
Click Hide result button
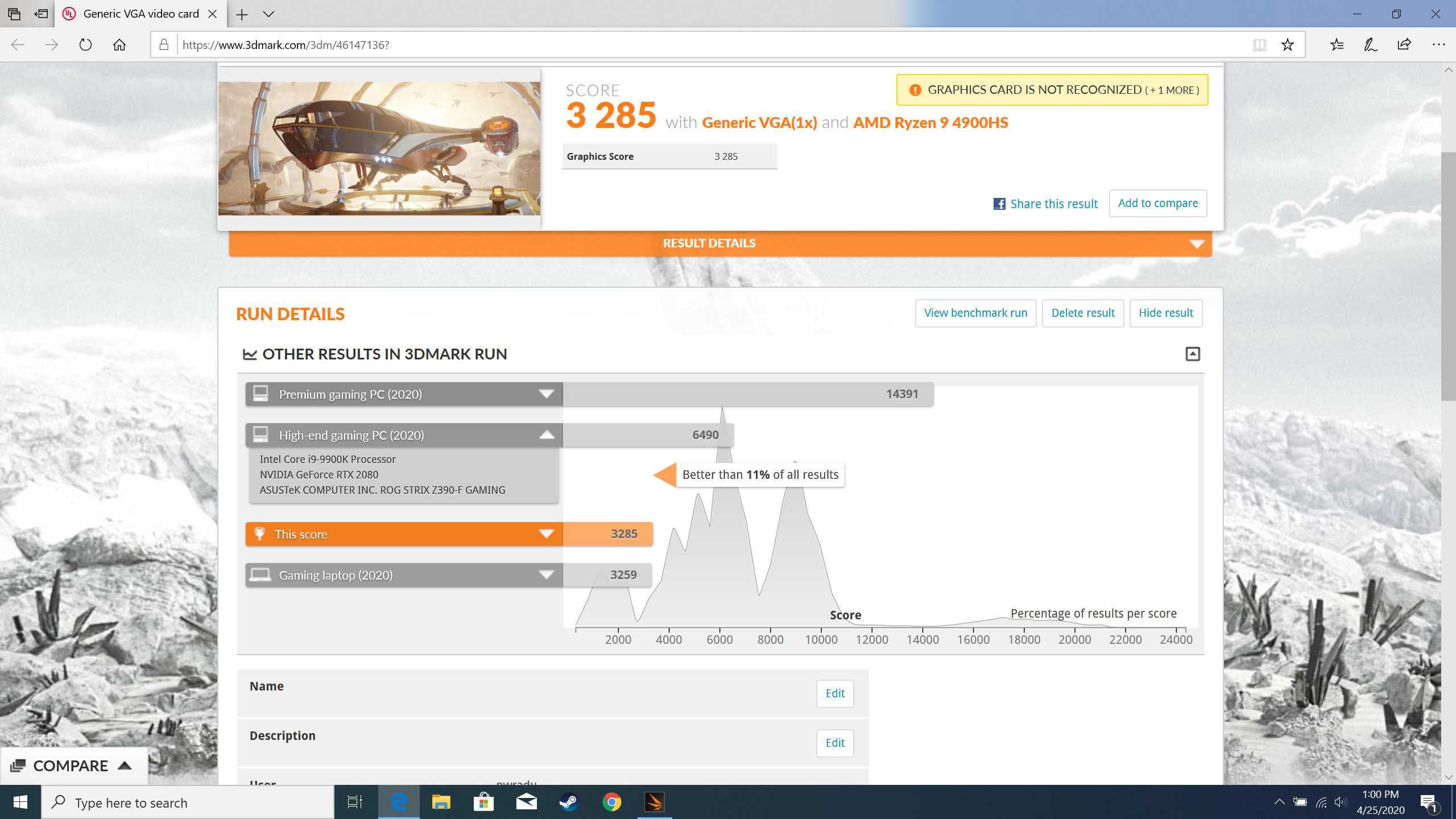[x=1166, y=313]
